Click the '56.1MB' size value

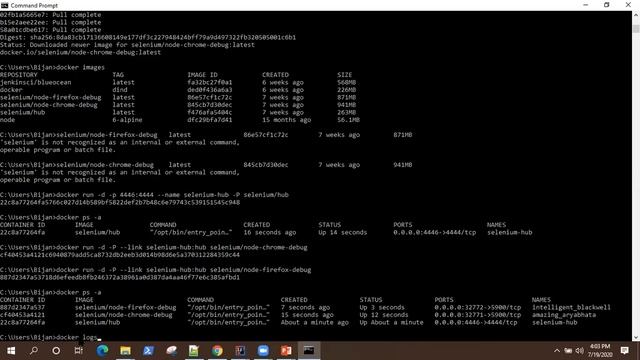(x=349, y=120)
